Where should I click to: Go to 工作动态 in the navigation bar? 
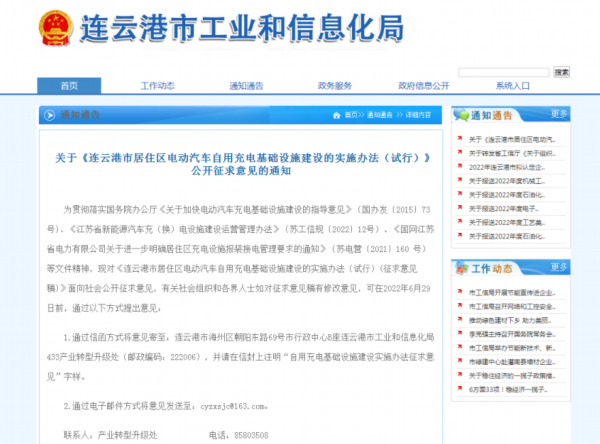tap(157, 85)
